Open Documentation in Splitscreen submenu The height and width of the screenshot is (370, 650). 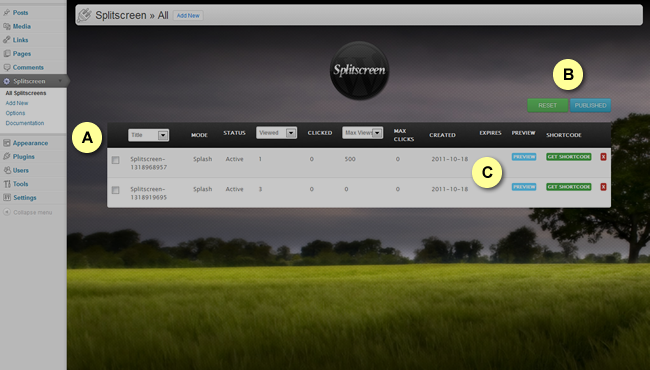pyautogui.click(x=25, y=123)
